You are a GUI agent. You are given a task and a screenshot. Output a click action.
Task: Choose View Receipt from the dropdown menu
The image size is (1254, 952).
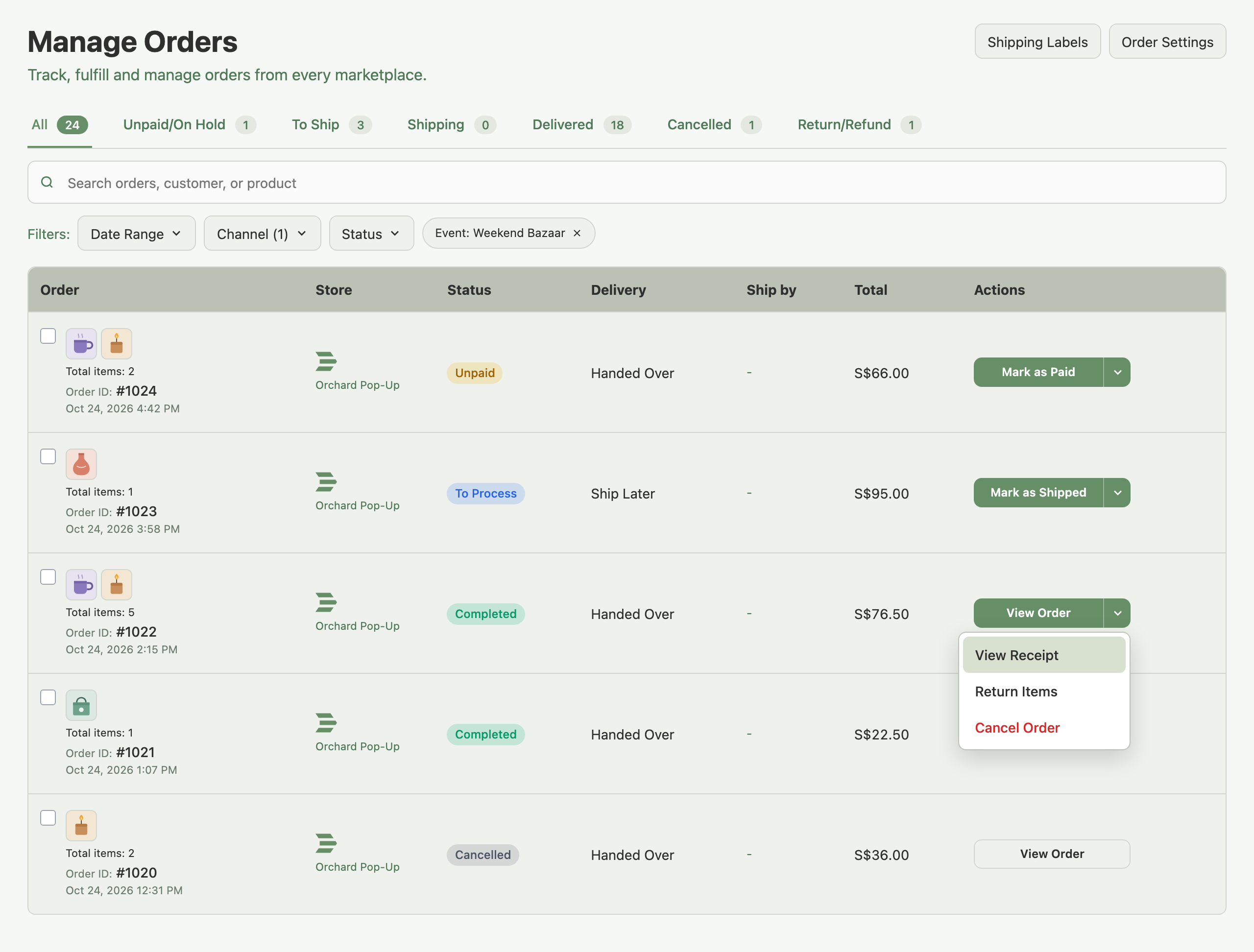pos(1044,655)
